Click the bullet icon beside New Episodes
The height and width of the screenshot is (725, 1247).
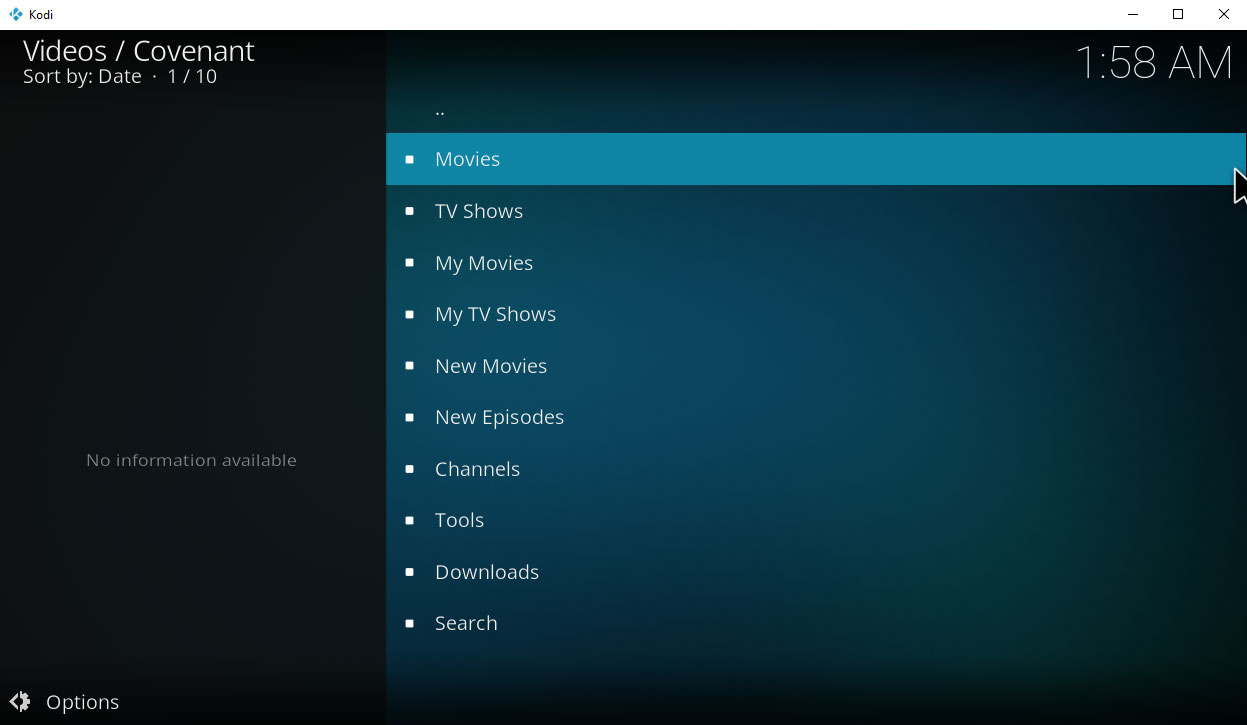(409, 417)
